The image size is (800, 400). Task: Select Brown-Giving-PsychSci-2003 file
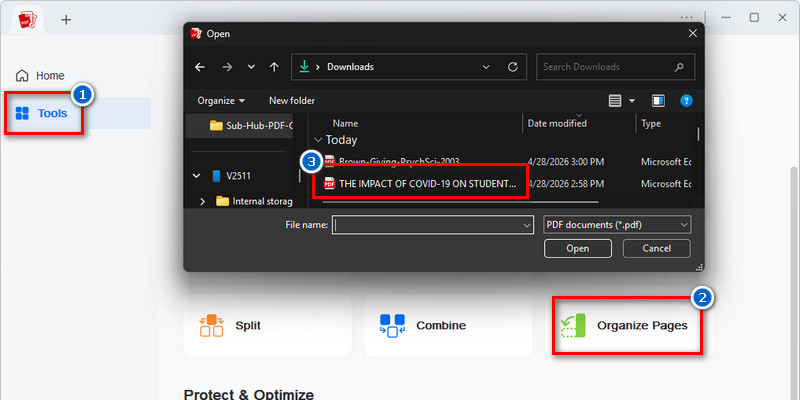(x=399, y=162)
